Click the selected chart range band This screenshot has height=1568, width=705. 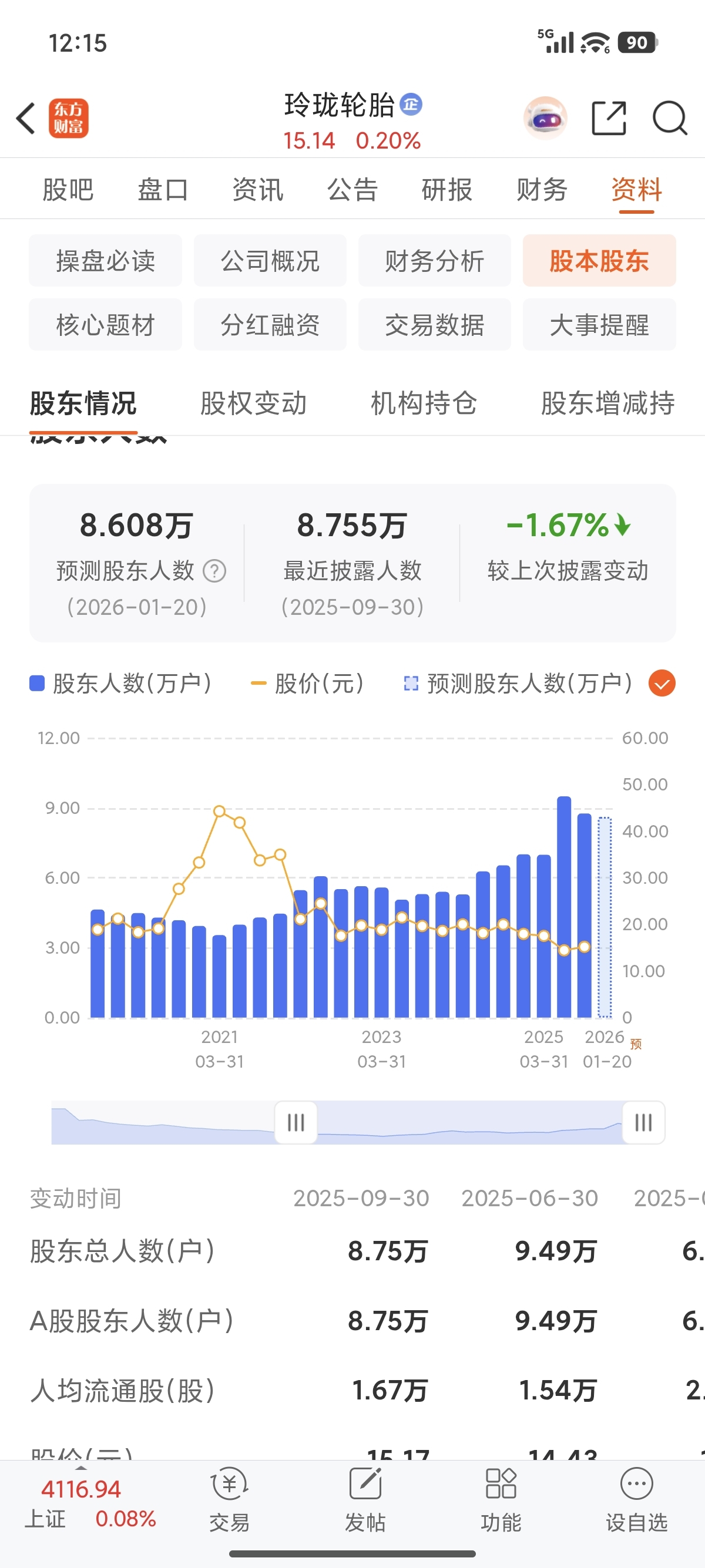click(x=469, y=1122)
